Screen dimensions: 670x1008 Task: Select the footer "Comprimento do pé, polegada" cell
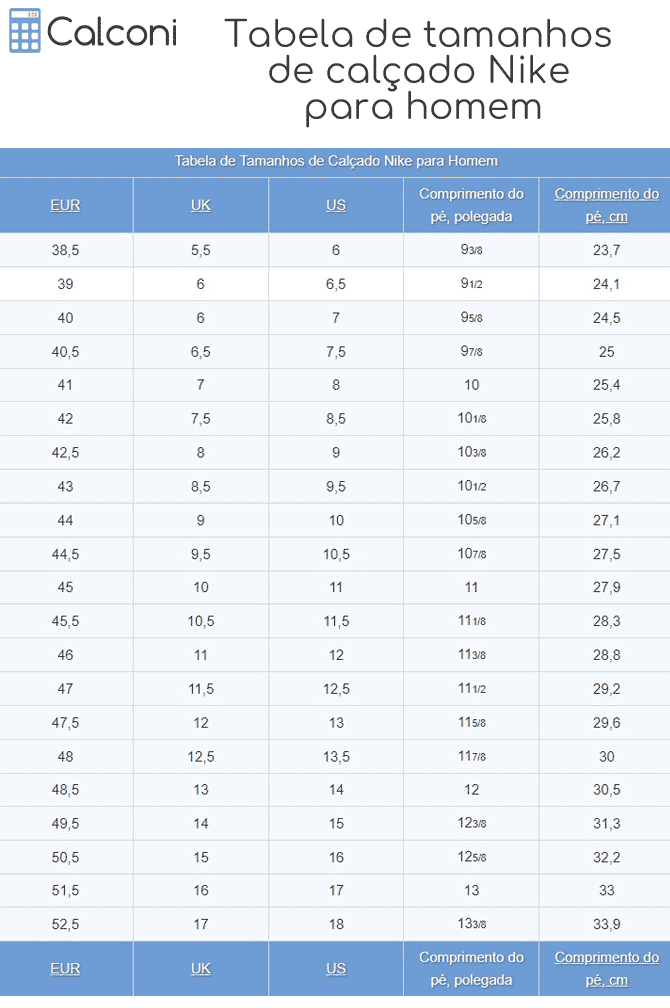tap(471, 968)
